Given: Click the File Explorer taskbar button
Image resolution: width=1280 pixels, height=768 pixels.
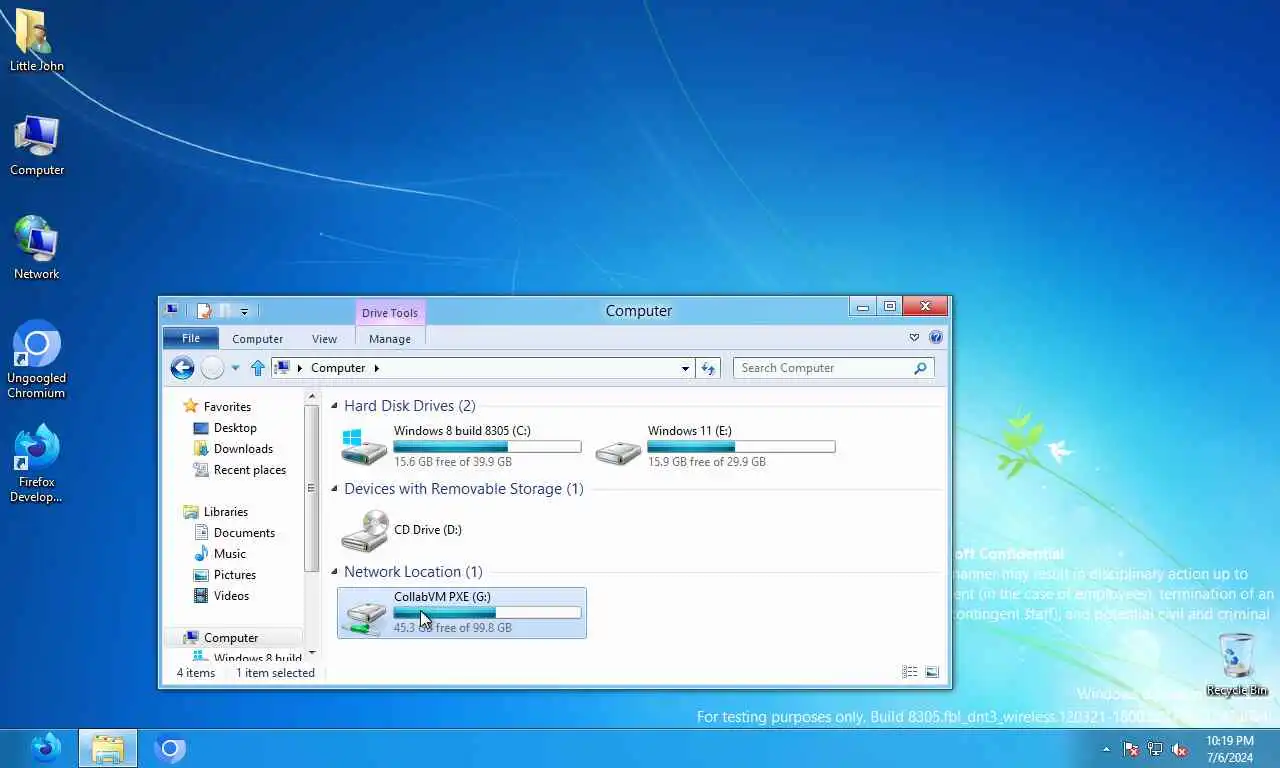Looking at the screenshot, I should coord(108,748).
